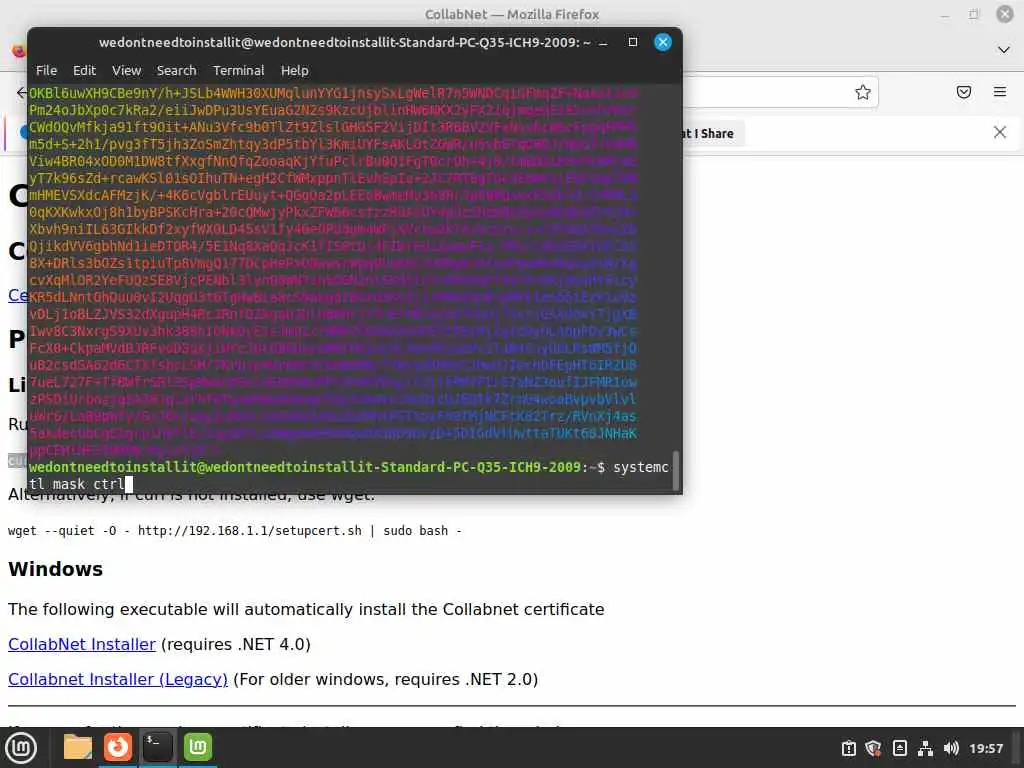Open the Help menu in terminal
This screenshot has height=768, width=1024.
[295, 71]
